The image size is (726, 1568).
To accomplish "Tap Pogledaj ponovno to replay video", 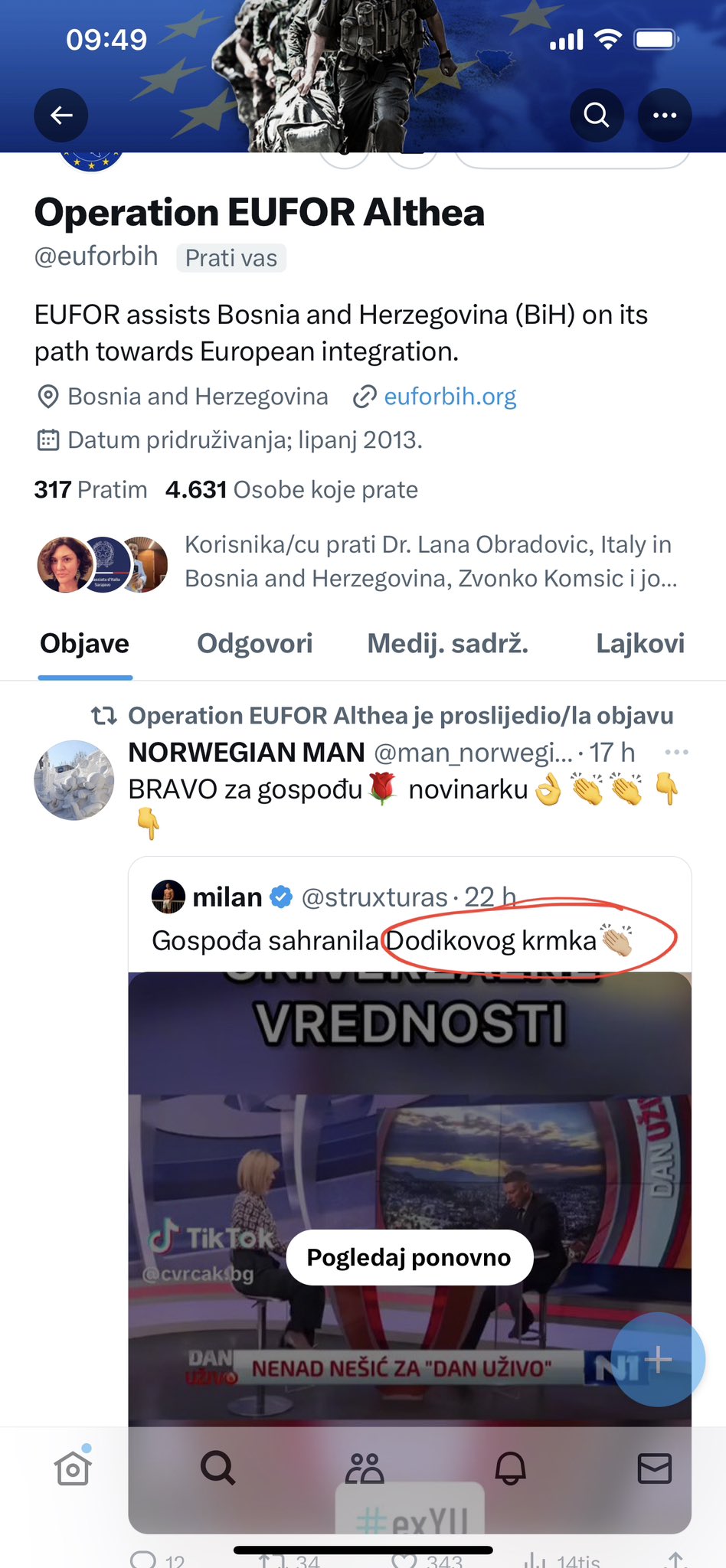I will point(409,1257).
